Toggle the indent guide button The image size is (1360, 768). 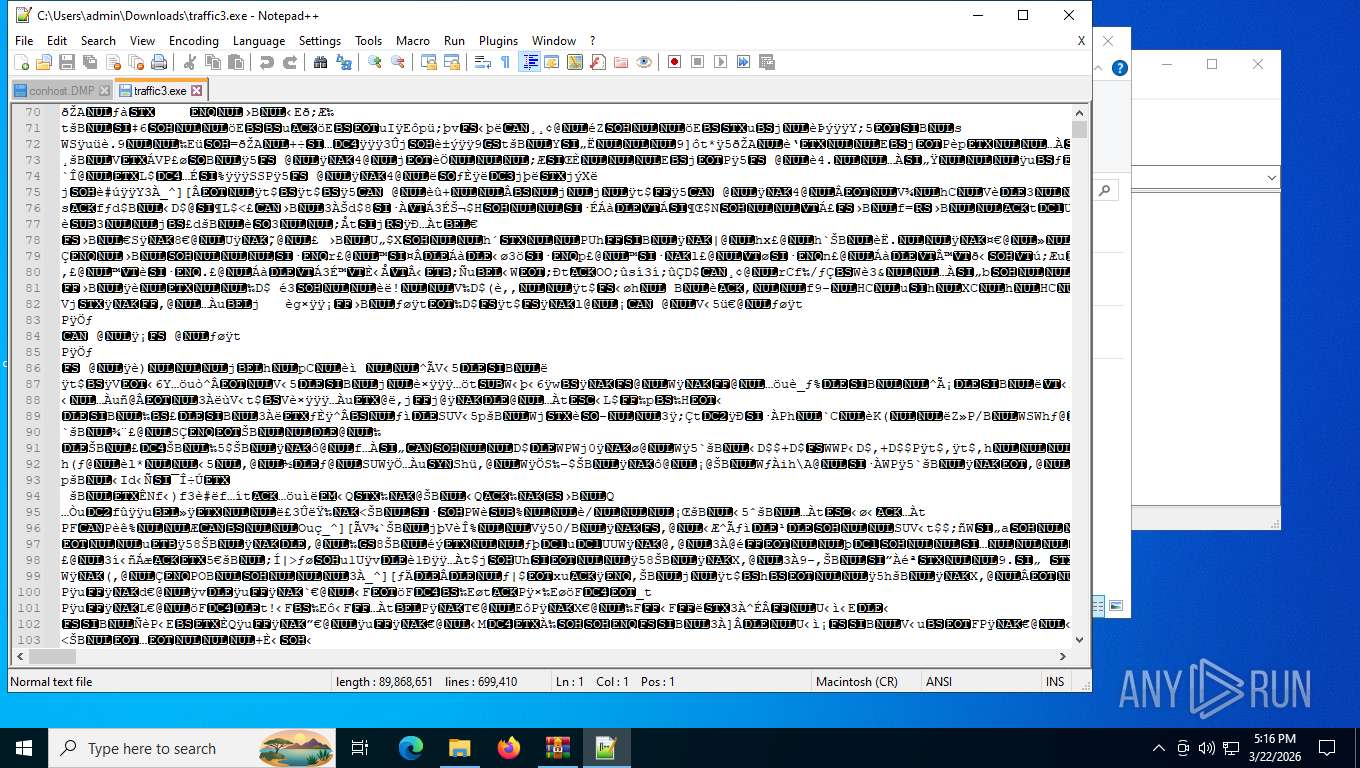coord(529,62)
